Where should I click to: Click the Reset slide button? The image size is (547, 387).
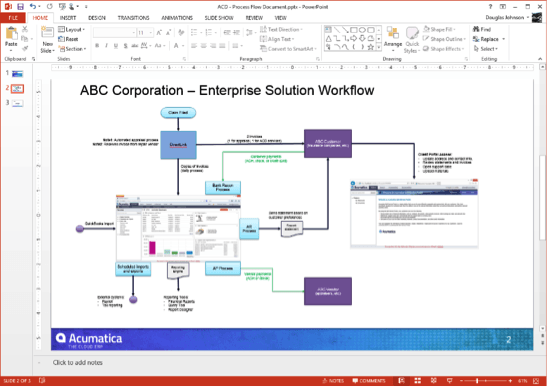68,39
